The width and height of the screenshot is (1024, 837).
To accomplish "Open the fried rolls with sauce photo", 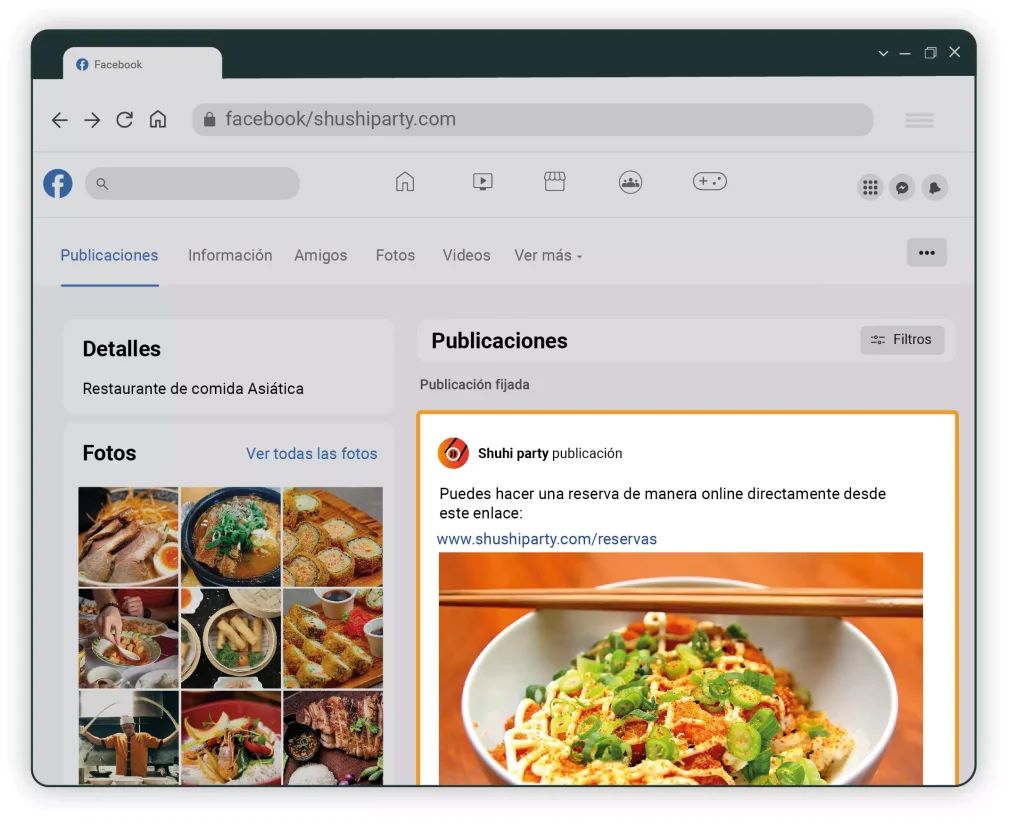I will [x=333, y=639].
